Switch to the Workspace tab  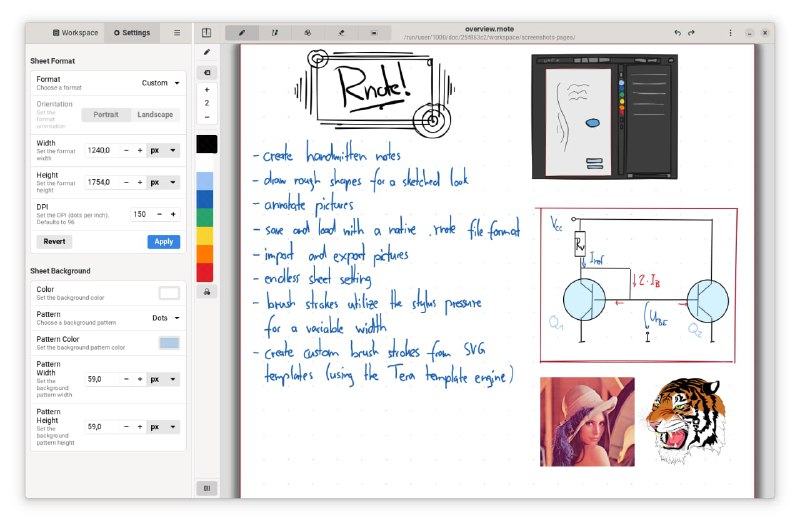76,33
